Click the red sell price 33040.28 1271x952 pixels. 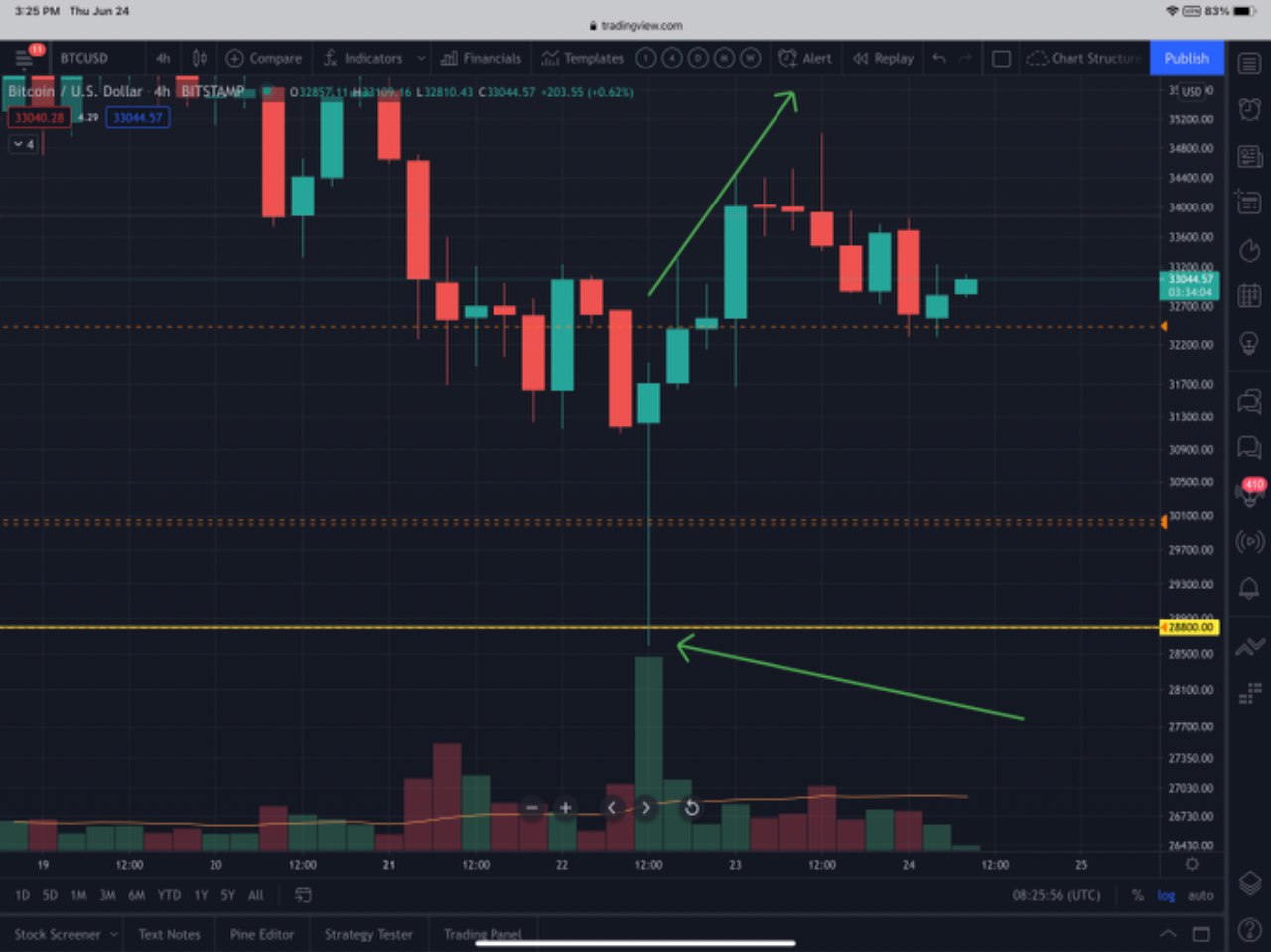(39, 117)
